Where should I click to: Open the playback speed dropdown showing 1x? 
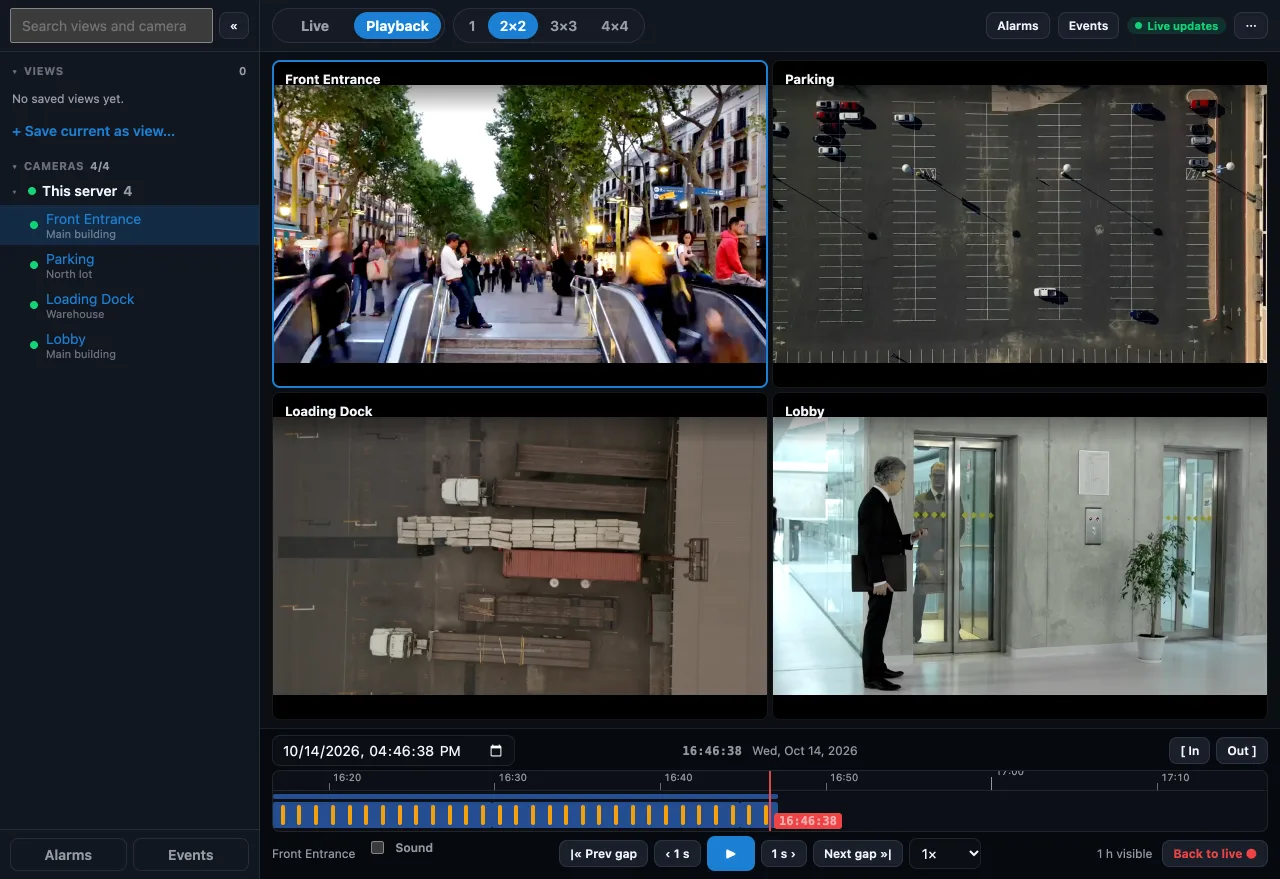click(945, 854)
